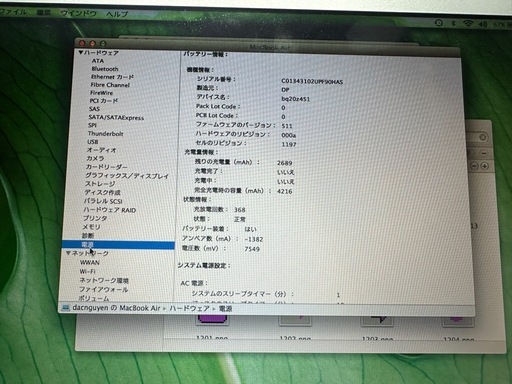This screenshot has height=384, width=512.
Task: Select ネットワーク環境 entry
Action: (x=104, y=280)
